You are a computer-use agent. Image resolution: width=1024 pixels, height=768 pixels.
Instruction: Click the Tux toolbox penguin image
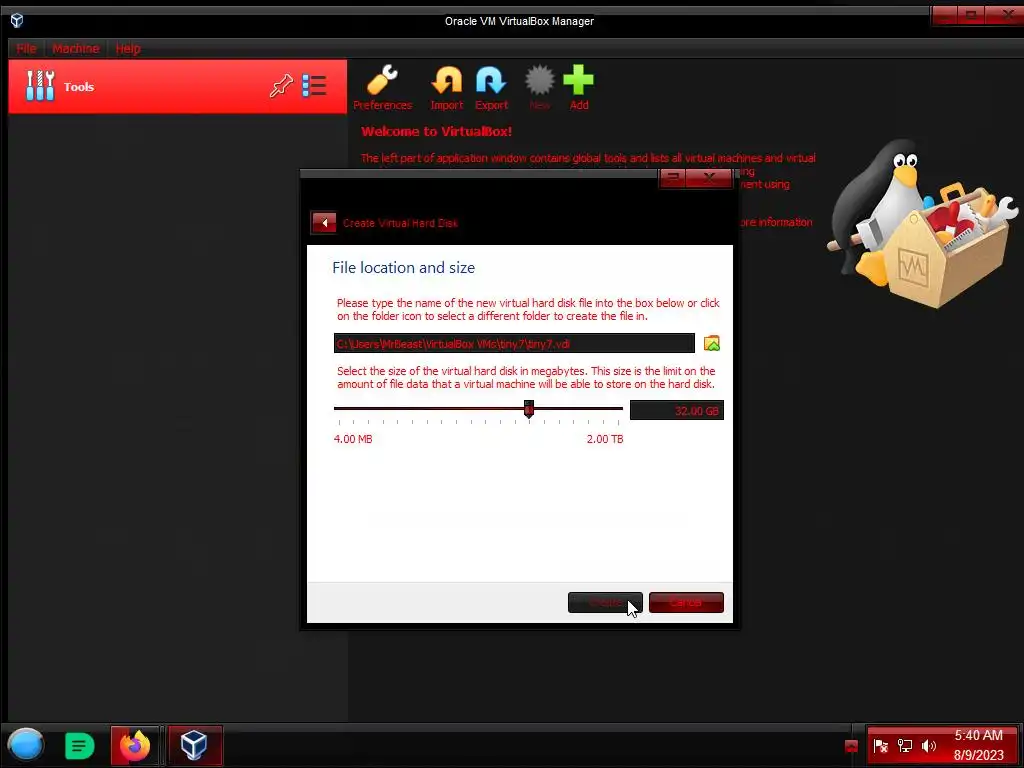(922, 222)
